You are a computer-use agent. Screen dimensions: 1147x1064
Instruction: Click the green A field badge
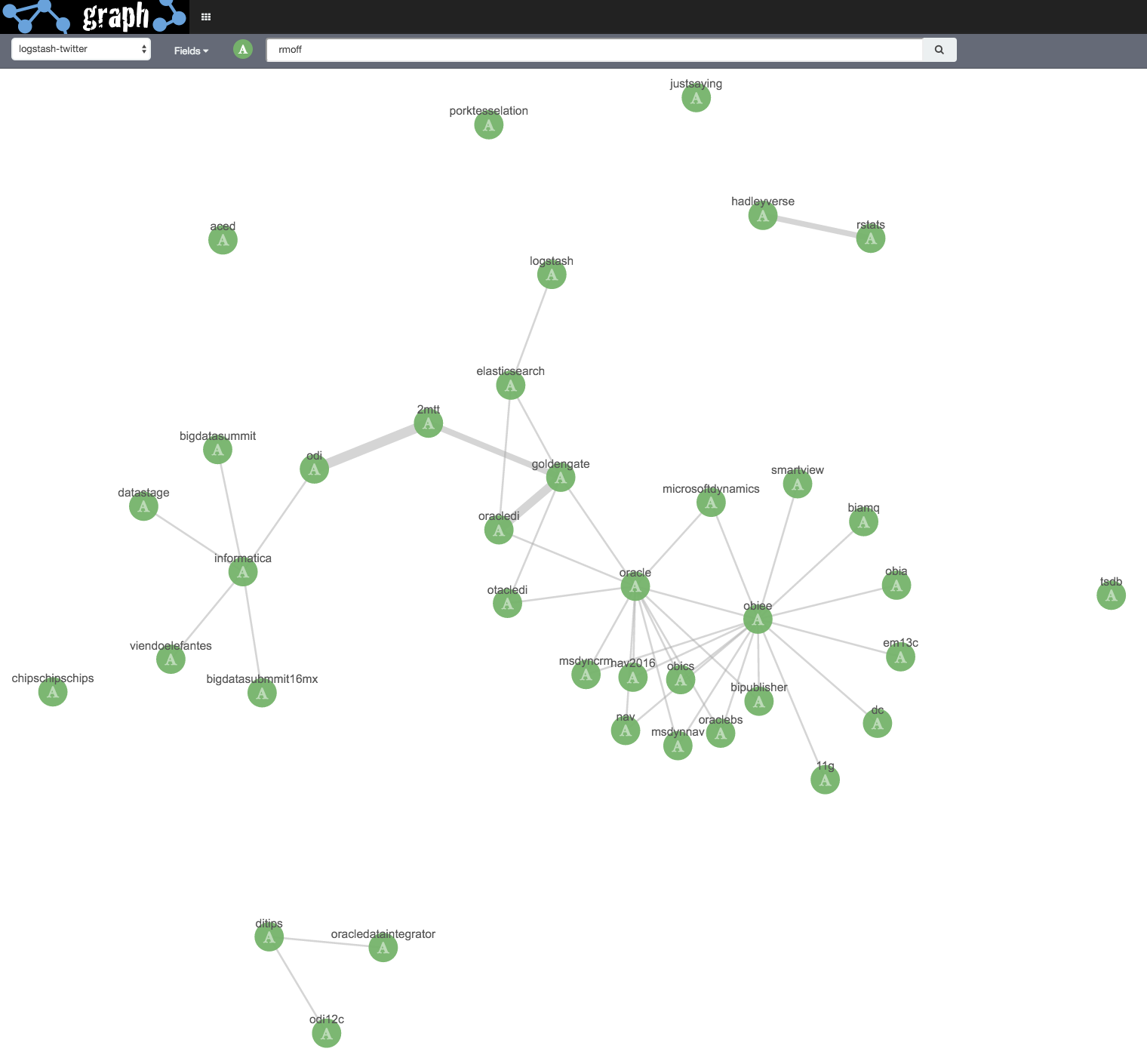pos(242,50)
